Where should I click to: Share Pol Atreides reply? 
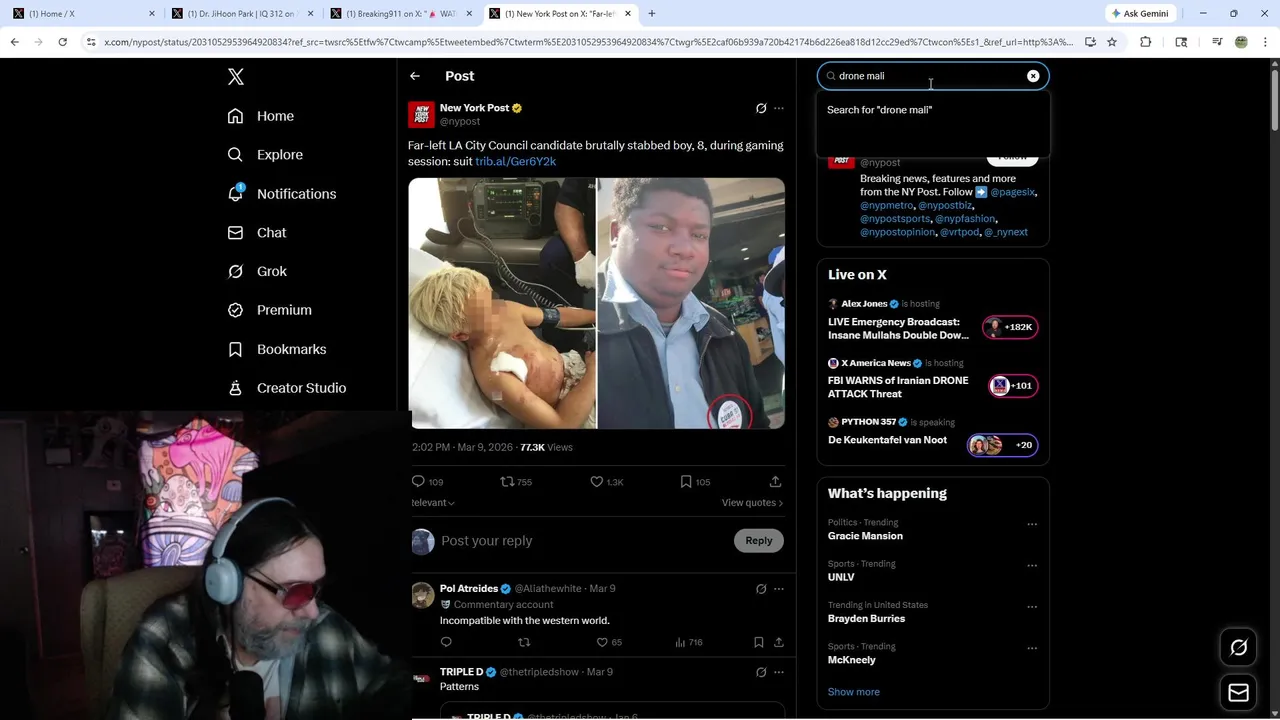click(x=779, y=642)
